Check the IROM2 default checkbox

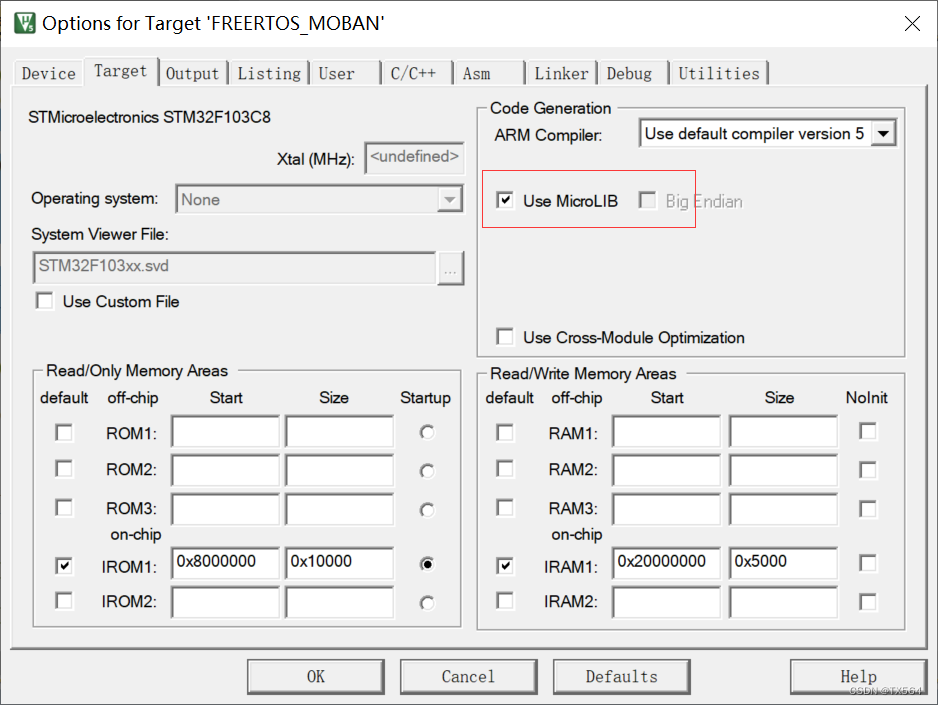point(63,600)
